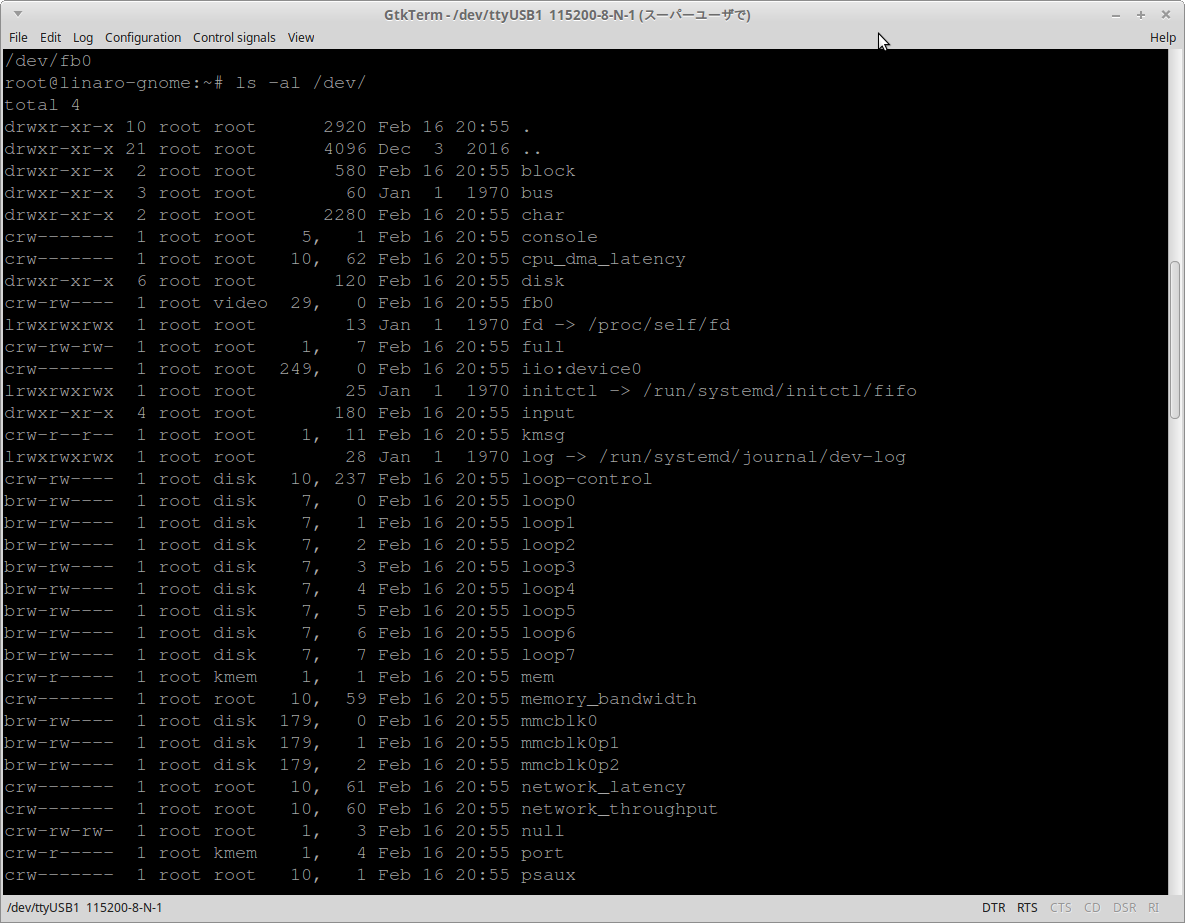
Task: Click the Help menu item
Action: [1162, 37]
